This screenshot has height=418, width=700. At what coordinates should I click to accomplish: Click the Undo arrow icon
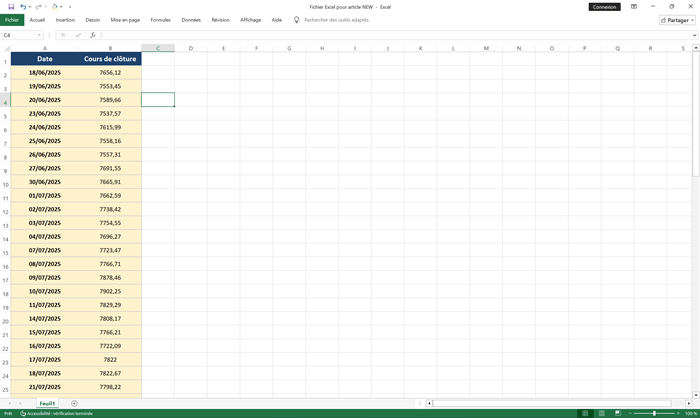[x=22, y=6]
